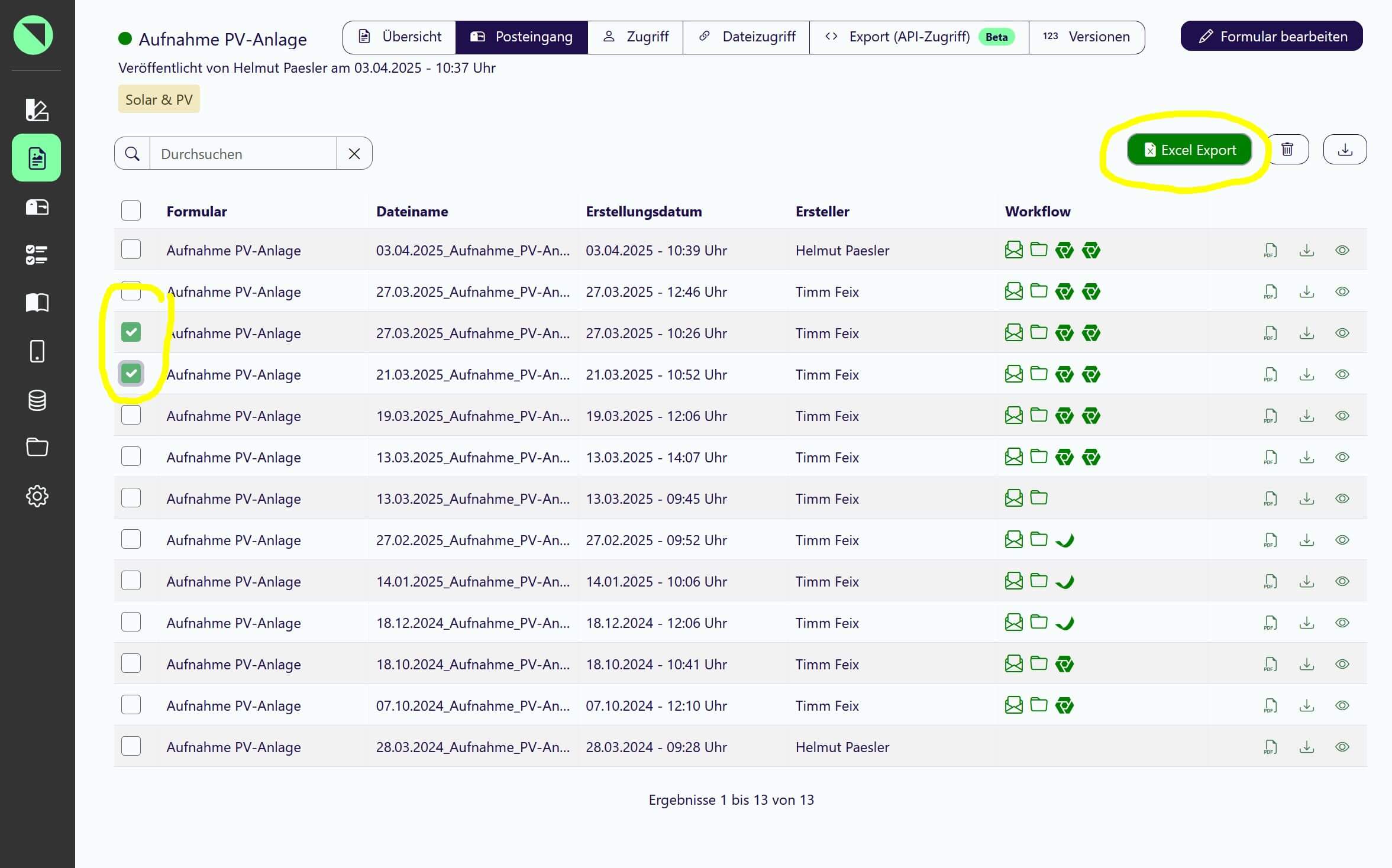The height and width of the screenshot is (868, 1392).
Task: Switch to the Übersicht tab
Action: 400,37
